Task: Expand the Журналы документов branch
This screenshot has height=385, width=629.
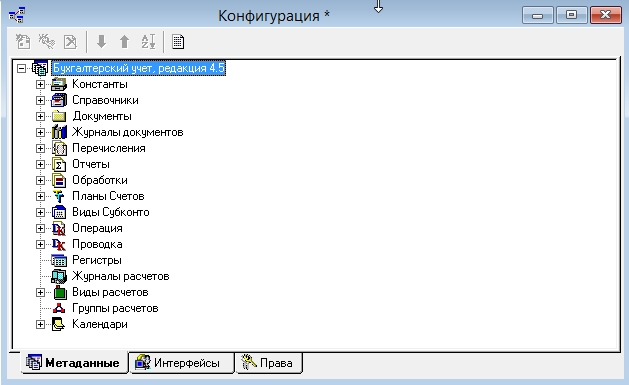Action: [x=40, y=132]
